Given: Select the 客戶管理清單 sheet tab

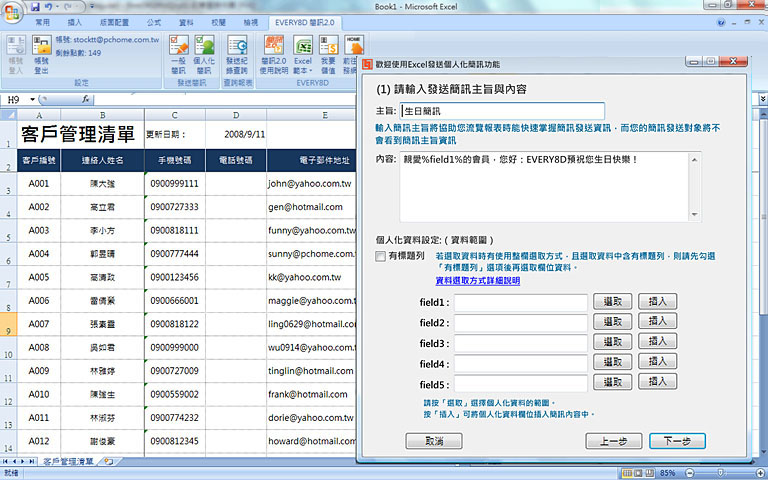Looking at the screenshot, I should (x=68, y=461).
